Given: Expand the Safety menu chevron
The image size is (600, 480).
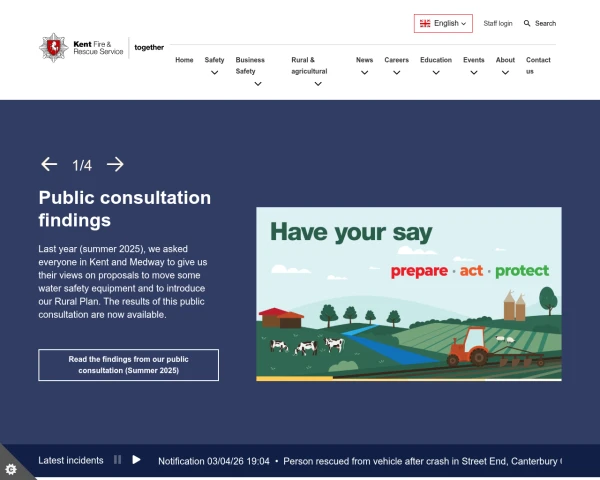Looking at the screenshot, I should [214, 72].
